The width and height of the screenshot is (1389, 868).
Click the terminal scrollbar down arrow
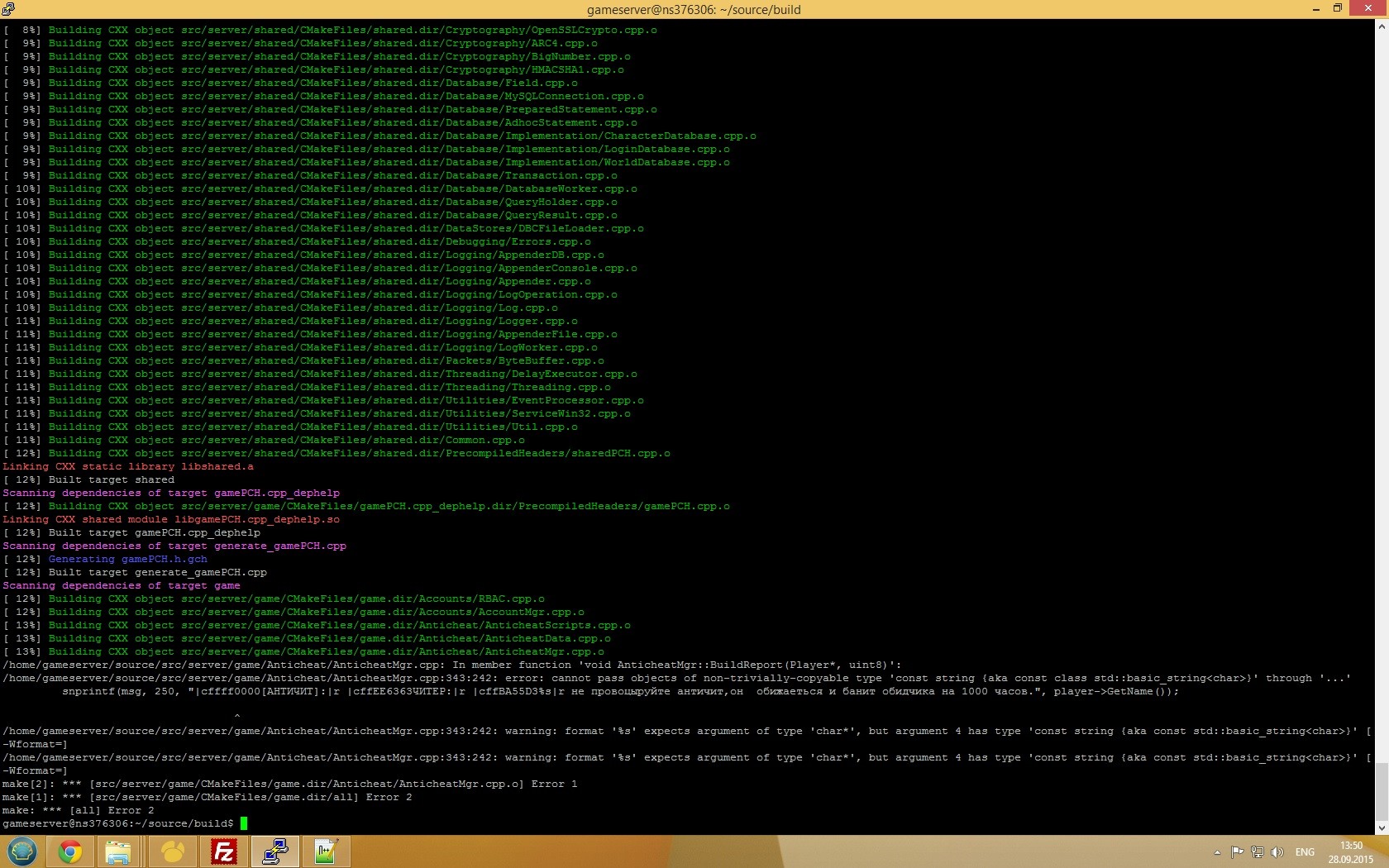pos(1382,827)
